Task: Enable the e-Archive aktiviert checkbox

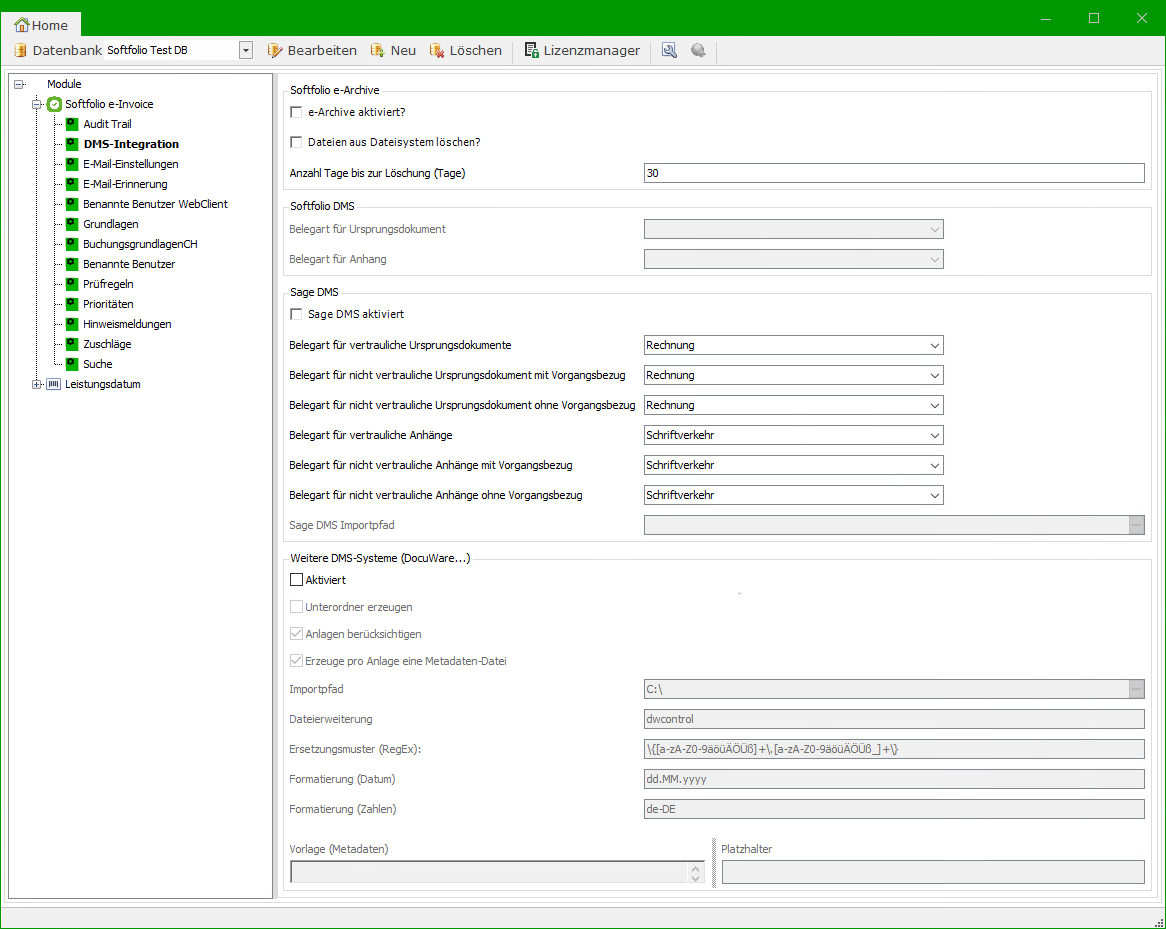Action: (x=296, y=112)
